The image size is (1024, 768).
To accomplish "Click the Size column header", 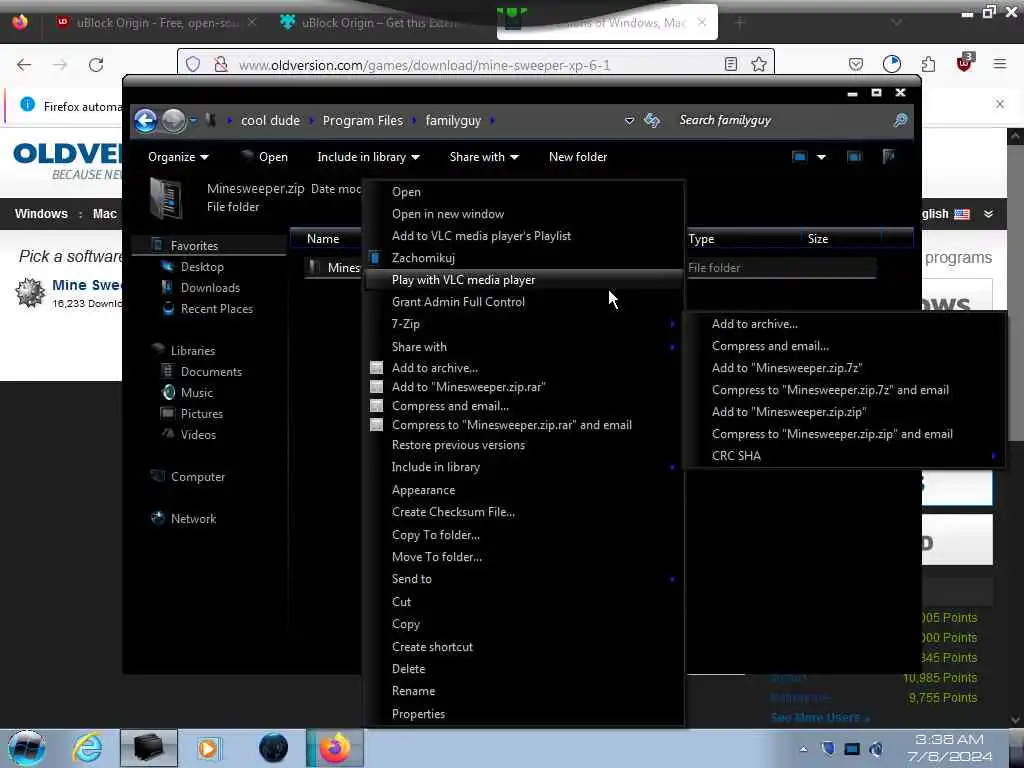I will click(818, 239).
